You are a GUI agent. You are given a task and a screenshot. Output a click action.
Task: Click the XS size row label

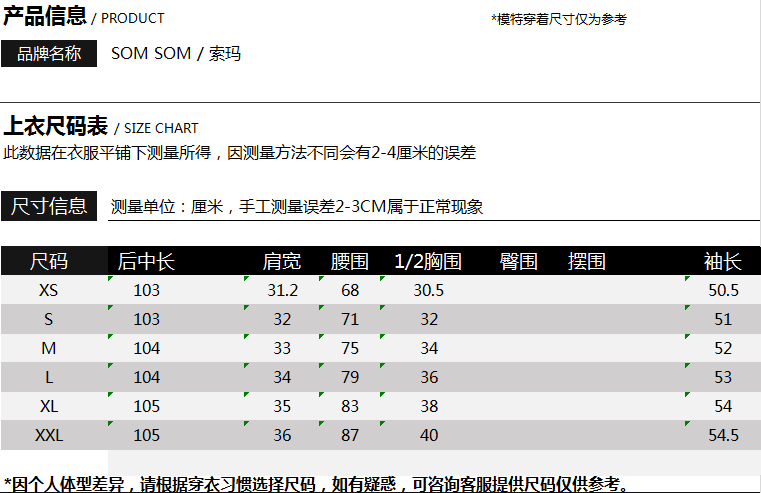[49, 291]
